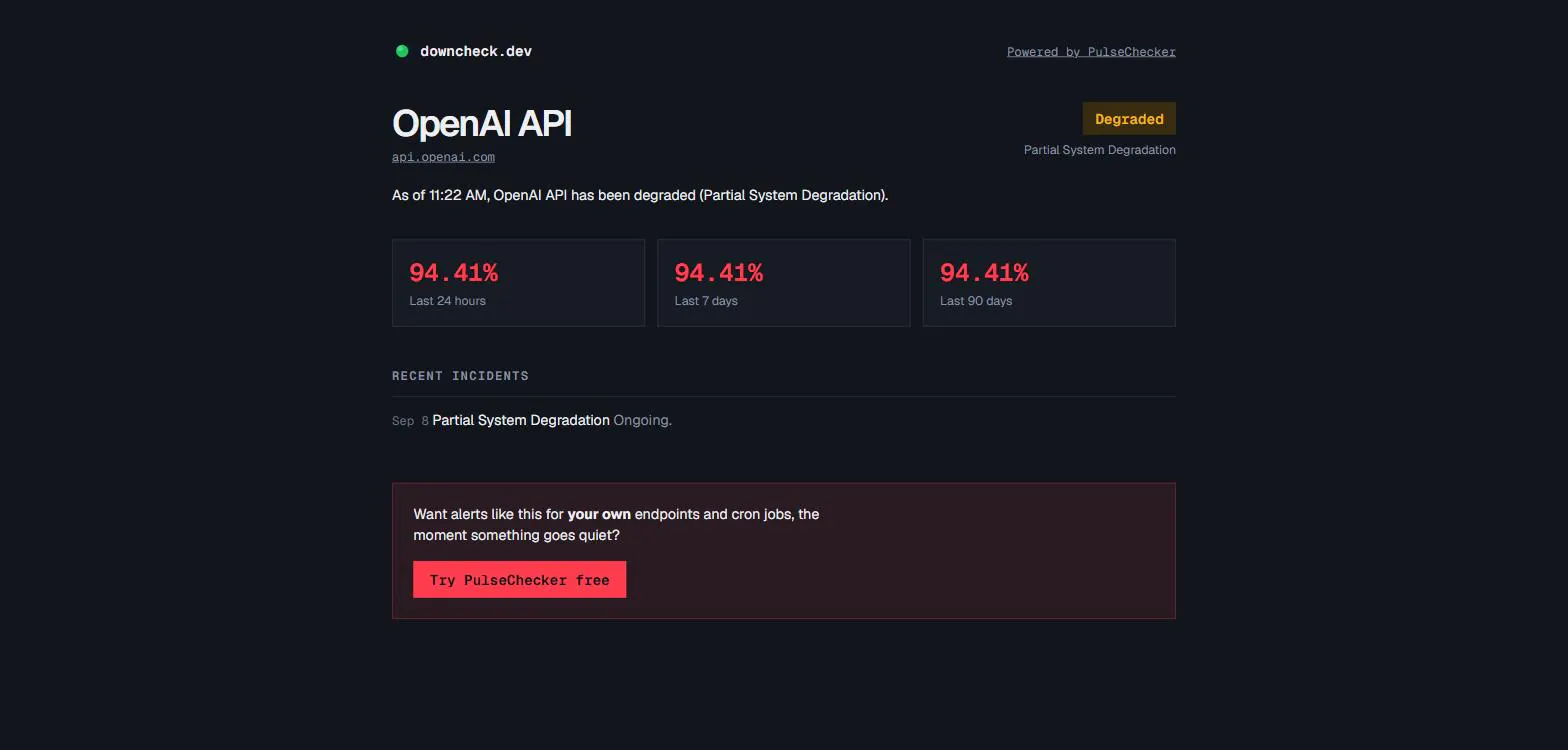The height and width of the screenshot is (750, 1568).
Task: Select the Last 7 days uptime card
Action: coord(784,283)
